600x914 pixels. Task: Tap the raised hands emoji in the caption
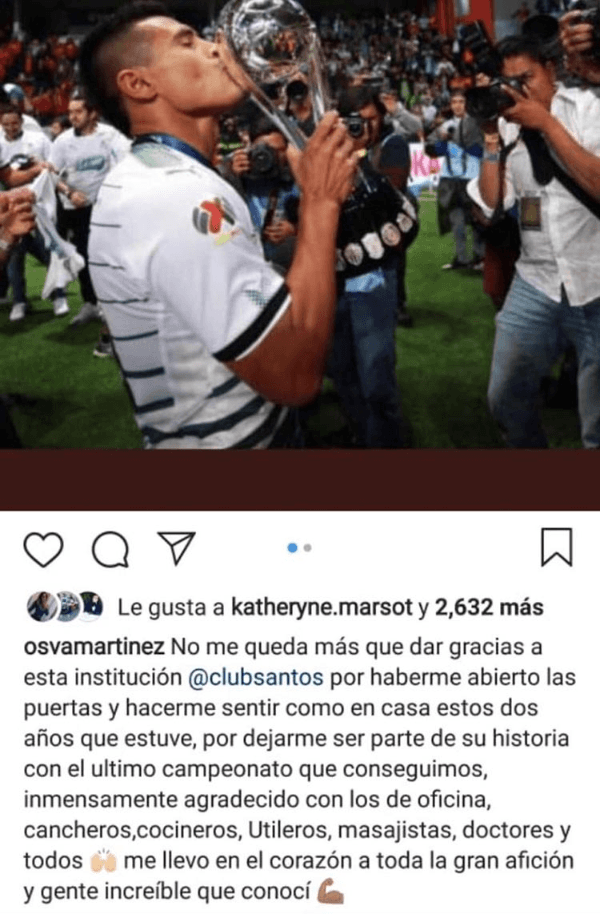(x=103, y=861)
